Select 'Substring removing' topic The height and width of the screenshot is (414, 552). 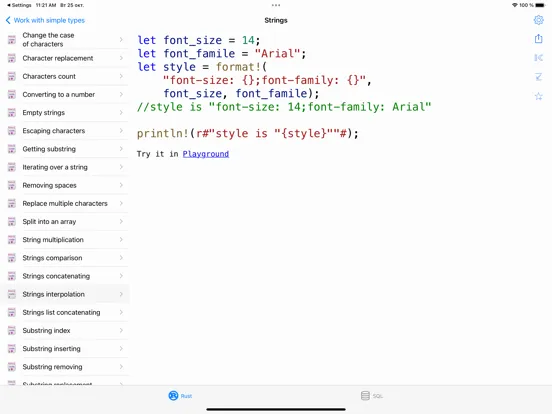pos(65,367)
